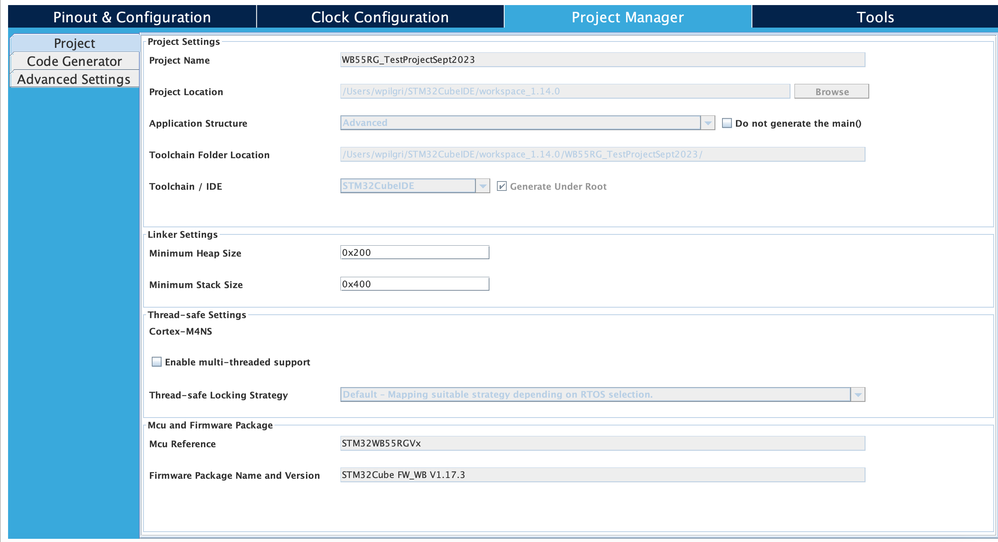Click the Project Name field
This screenshot has width=998, height=542.
point(602,60)
